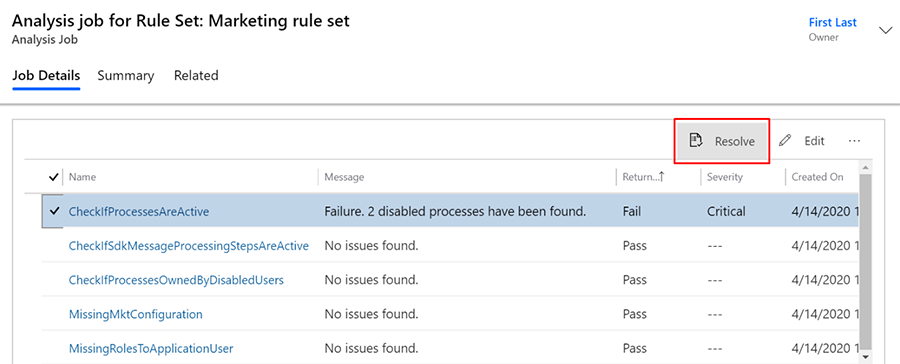
Task: Click 'No issues found.' in CheckIfSdkMessageProcessingStepsAreActive row
Action: pos(371,246)
